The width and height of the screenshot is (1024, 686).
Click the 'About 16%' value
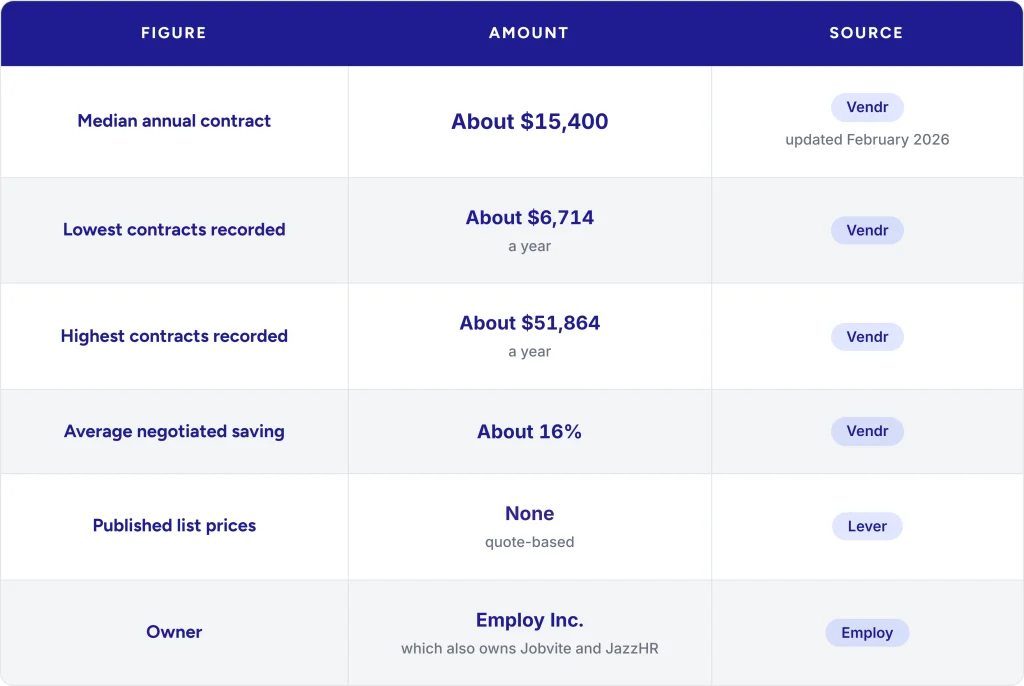click(530, 432)
